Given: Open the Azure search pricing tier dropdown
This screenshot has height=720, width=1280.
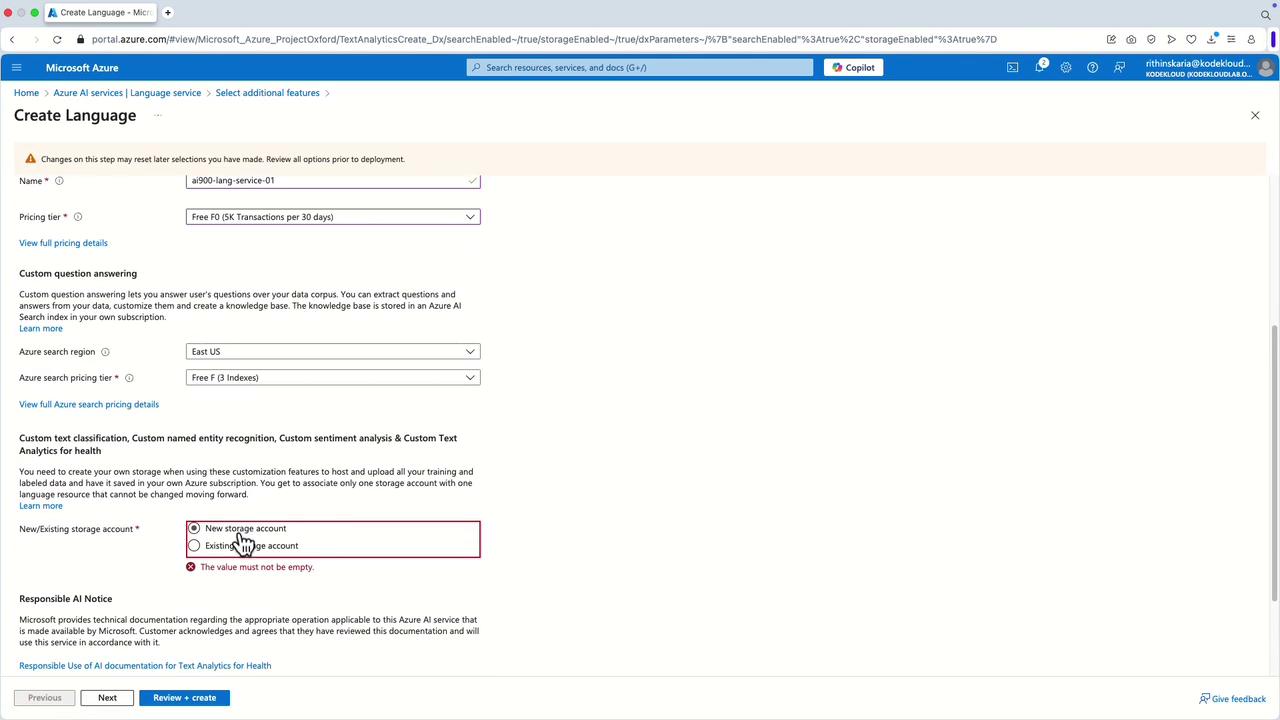Looking at the screenshot, I should pos(333,378).
